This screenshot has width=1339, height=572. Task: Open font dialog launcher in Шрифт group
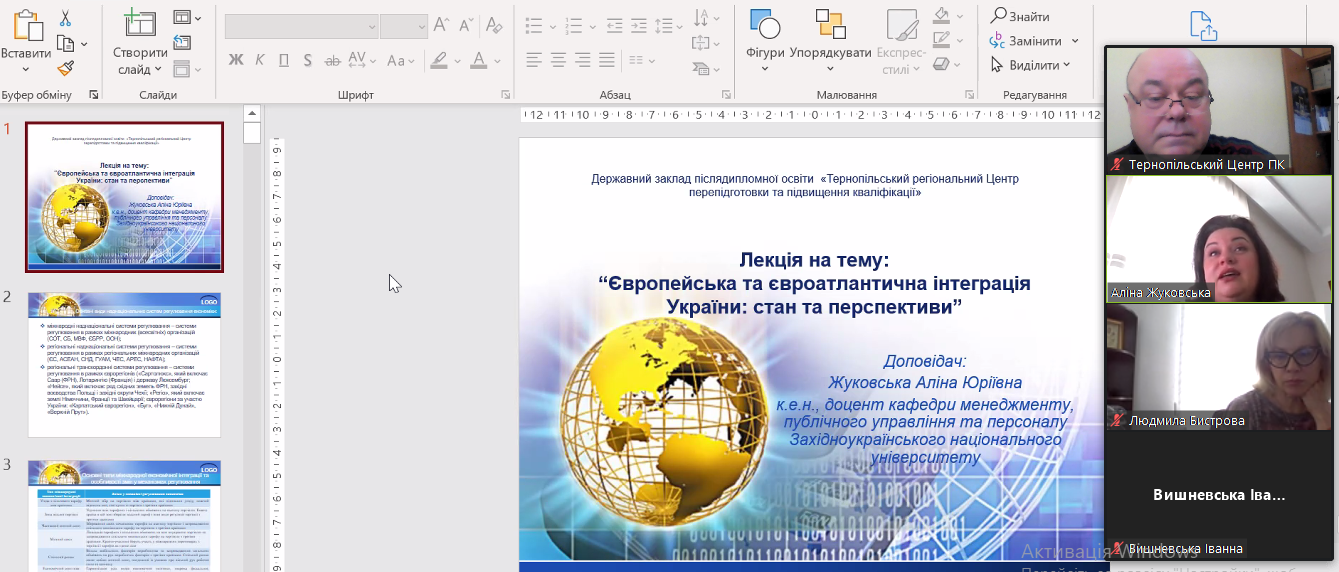point(506,95)
